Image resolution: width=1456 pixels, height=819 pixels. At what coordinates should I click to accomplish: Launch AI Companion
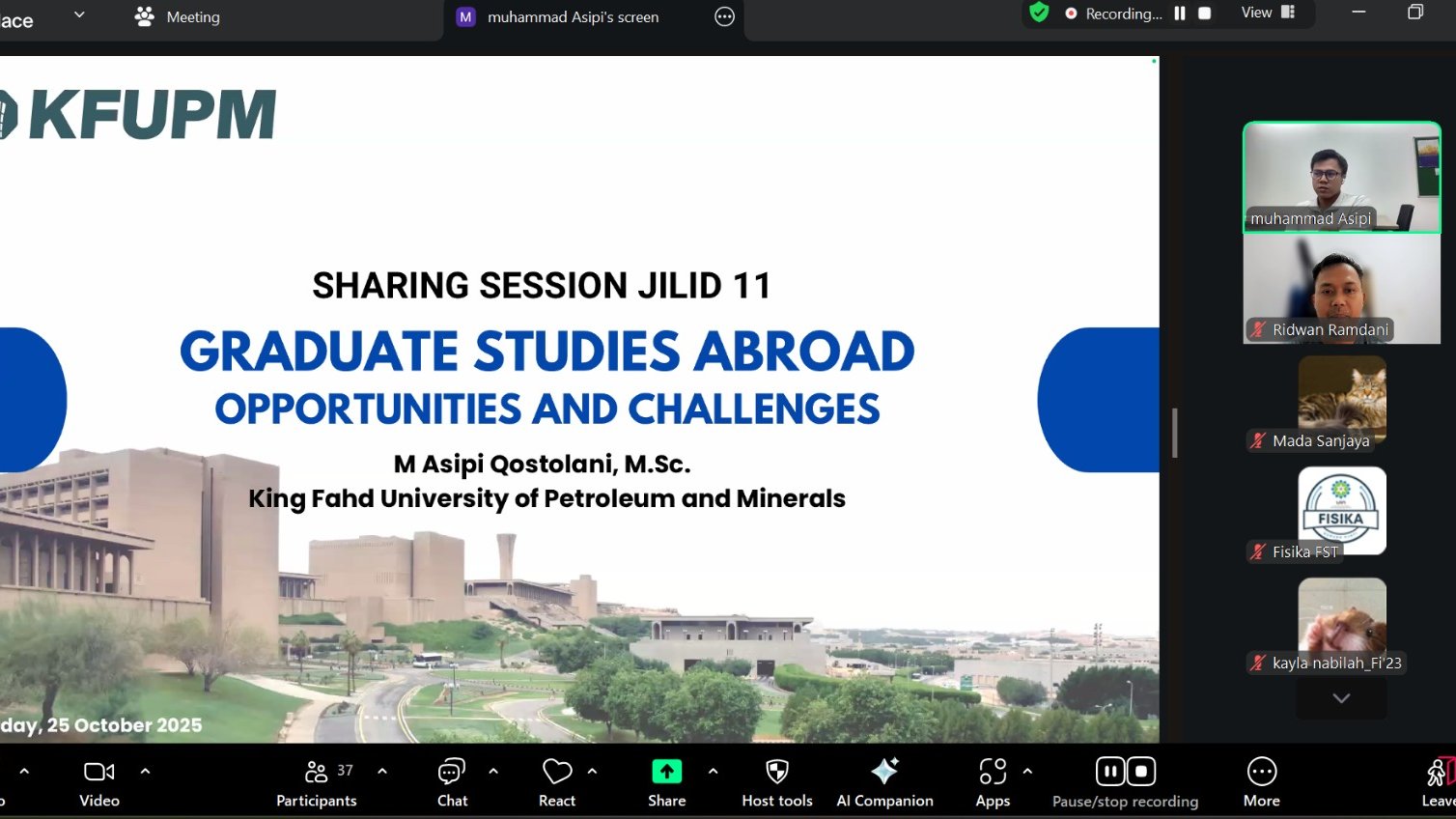tap(884, 782)
